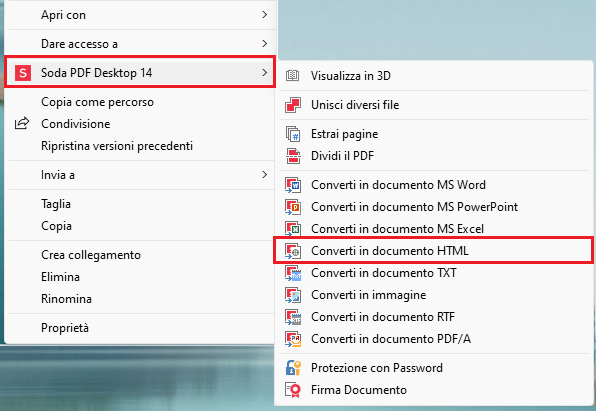
Task: Click the Unisci diversi file merge icon
Action: tap(293, 105)
